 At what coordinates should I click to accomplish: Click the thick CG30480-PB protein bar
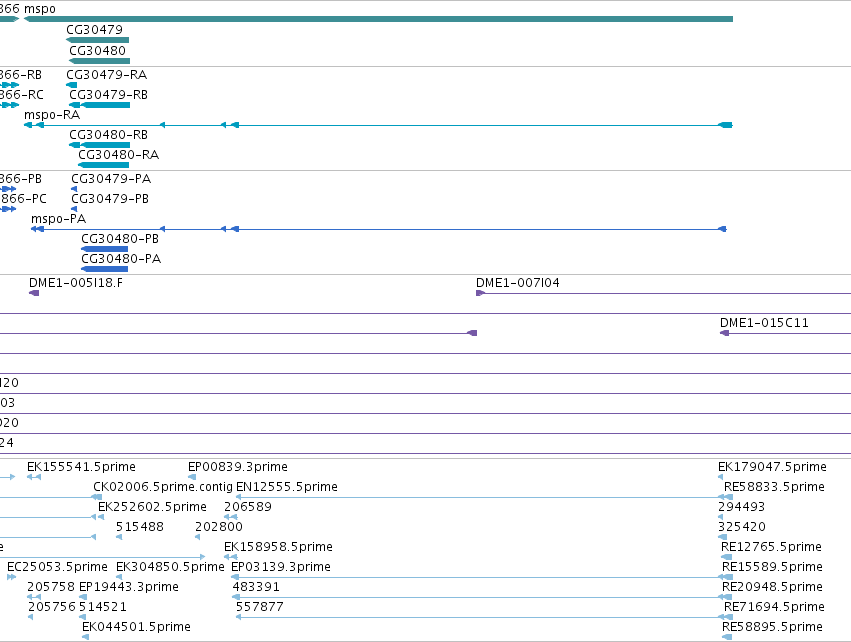[105, 249]
